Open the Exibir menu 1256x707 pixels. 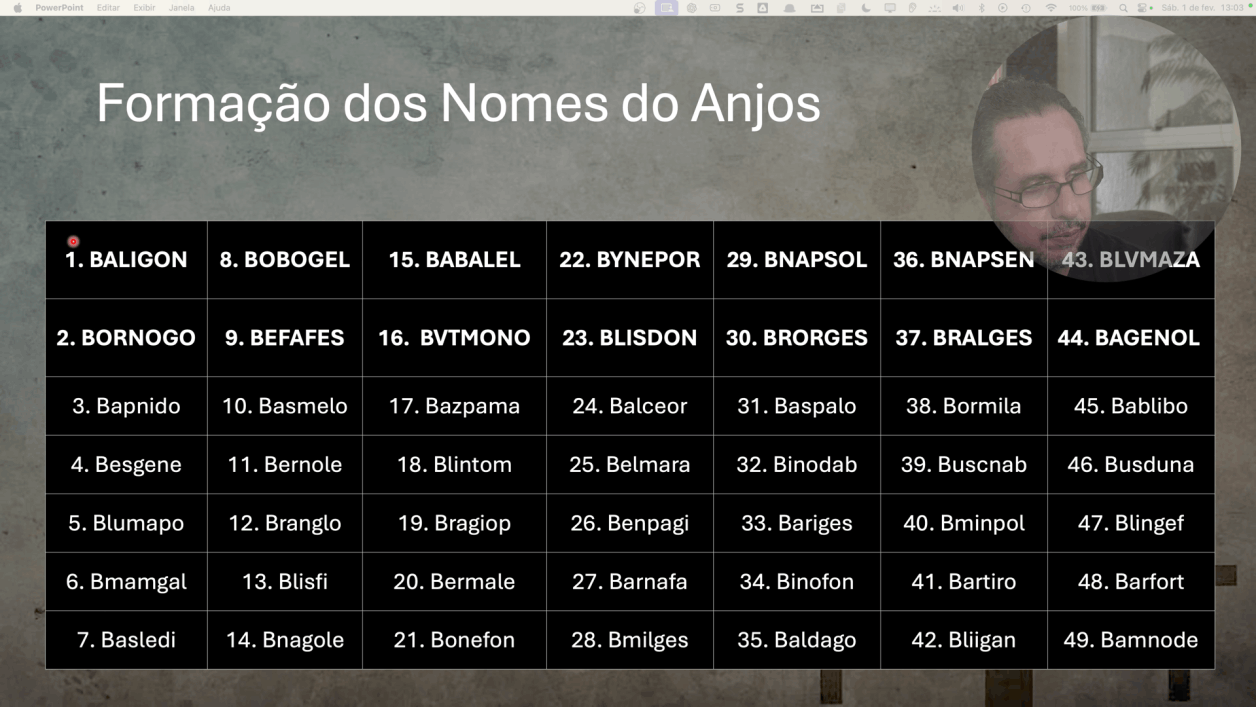coord(144,7)
